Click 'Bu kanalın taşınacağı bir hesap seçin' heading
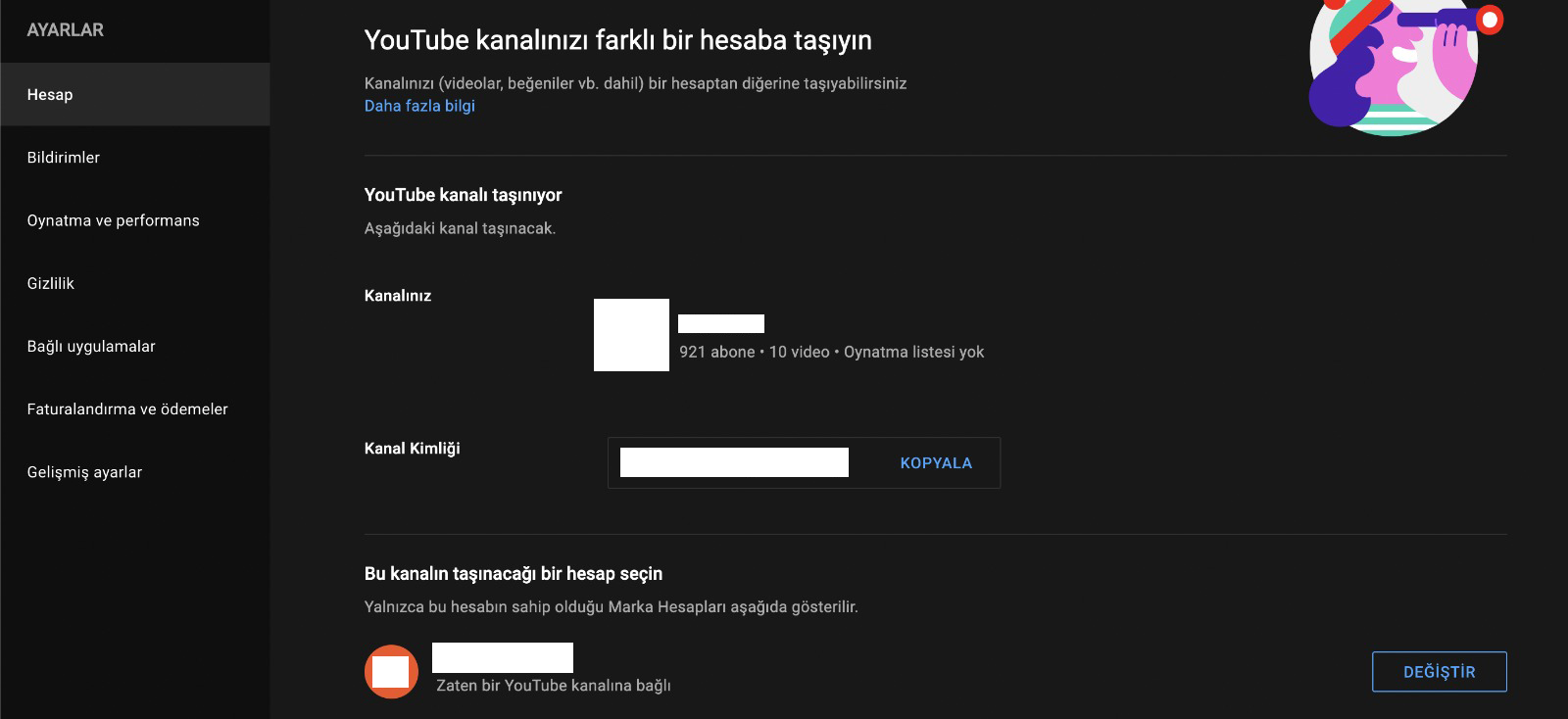The width and height of the screenshot is (1568, 719). pos(514,574)
